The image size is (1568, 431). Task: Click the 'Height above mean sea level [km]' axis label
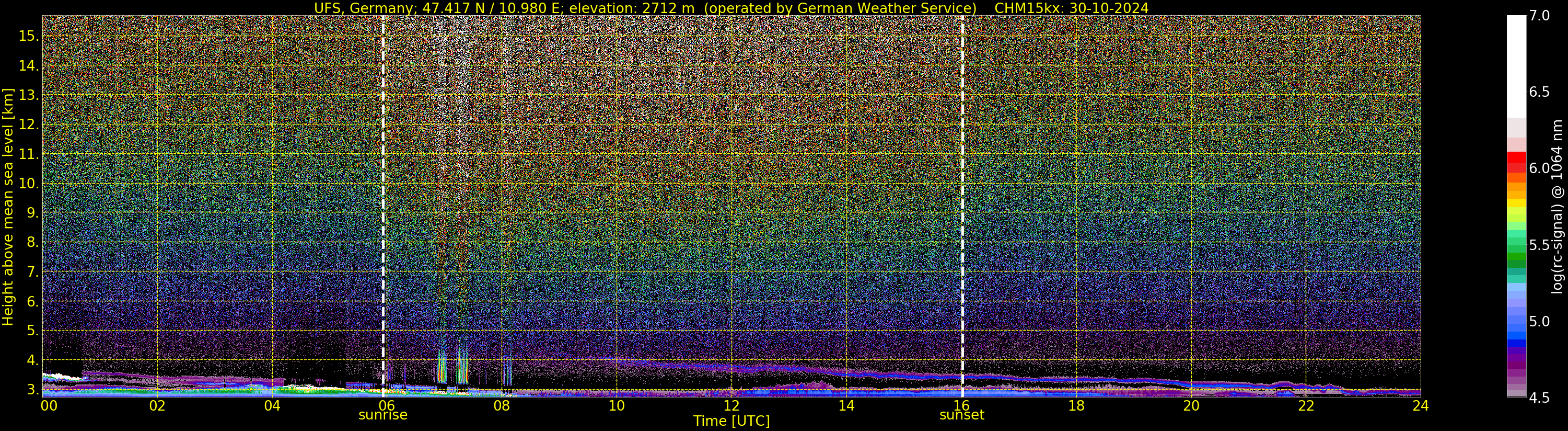[x=8, y=207]
